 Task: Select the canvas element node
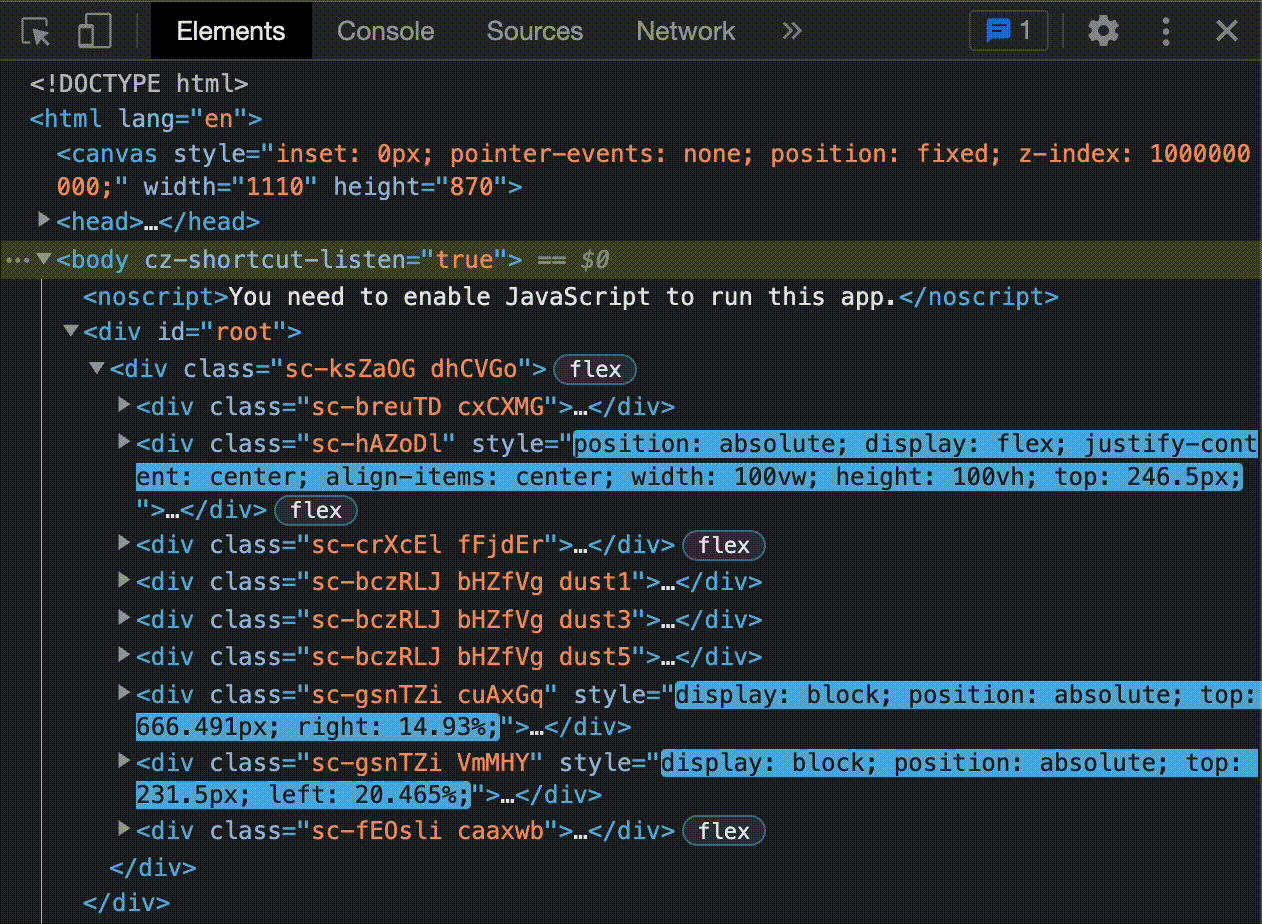(654, 170)
